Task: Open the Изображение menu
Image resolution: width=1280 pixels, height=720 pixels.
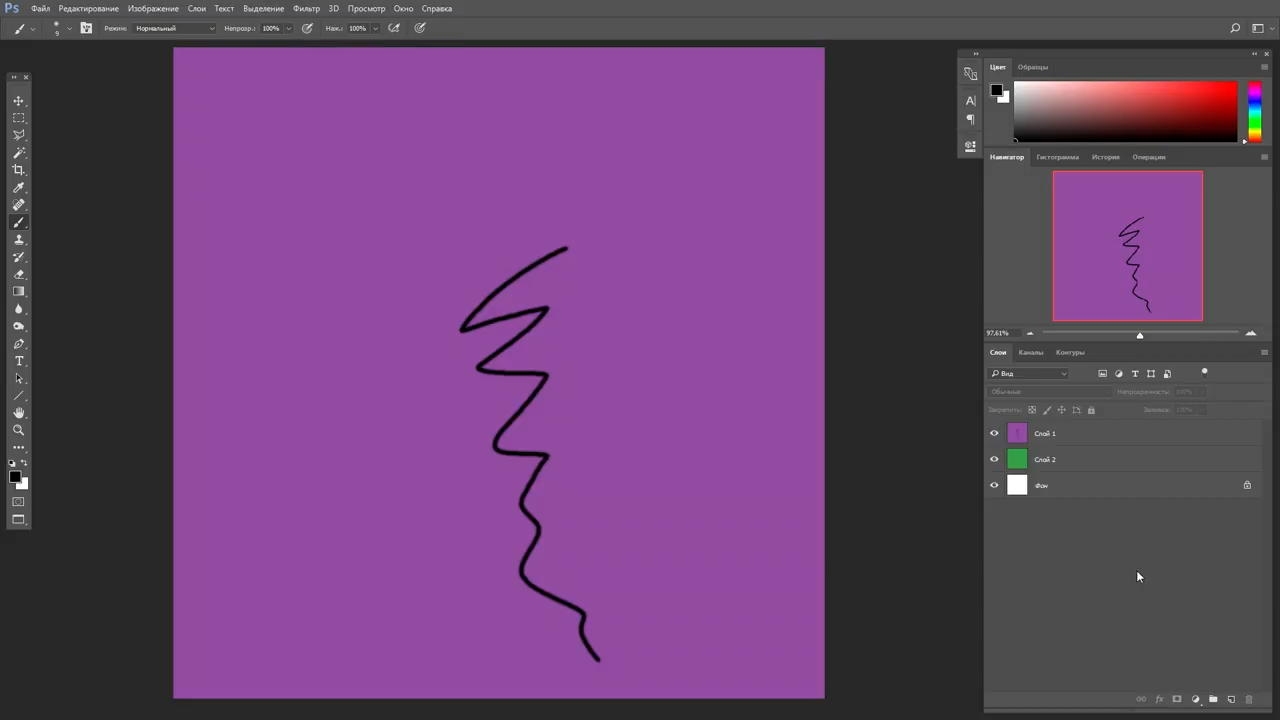Action: click(153, 8)
